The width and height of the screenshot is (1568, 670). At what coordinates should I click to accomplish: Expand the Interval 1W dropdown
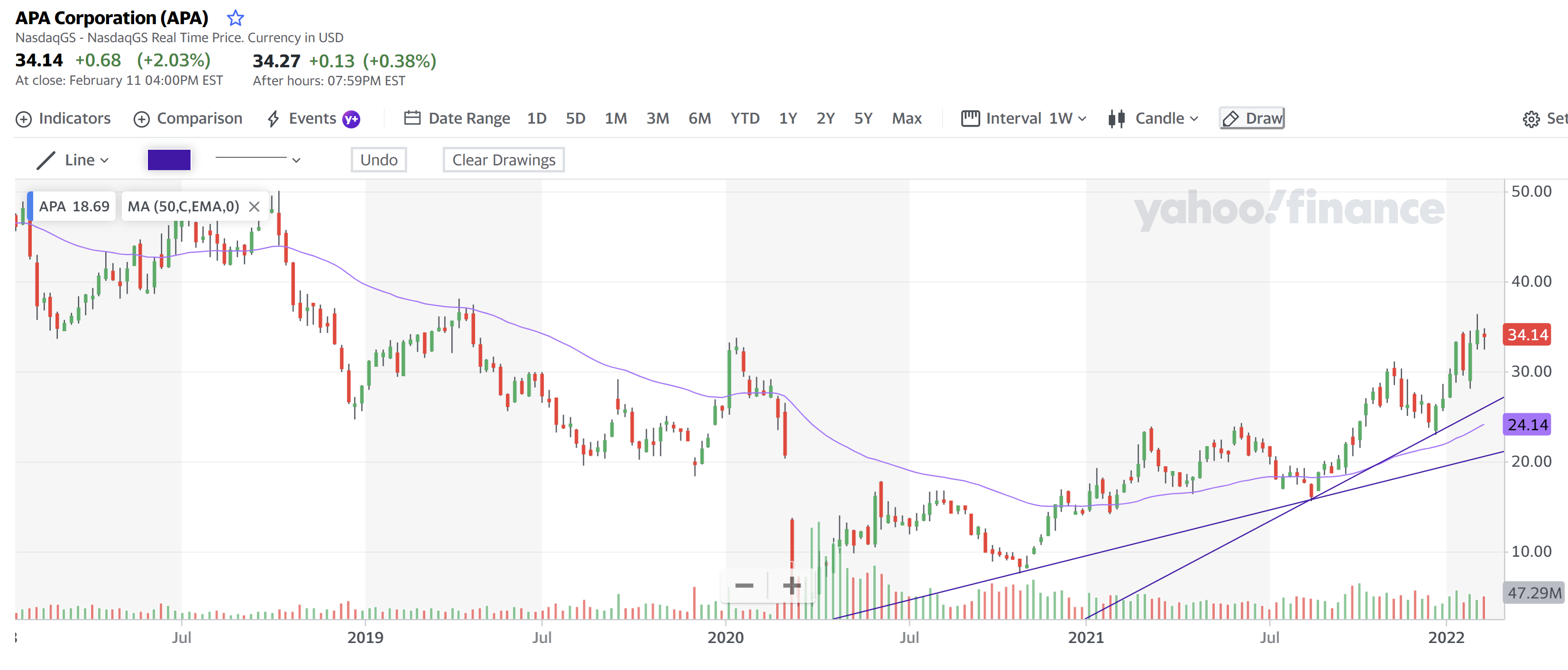[x=1024, y=118]
